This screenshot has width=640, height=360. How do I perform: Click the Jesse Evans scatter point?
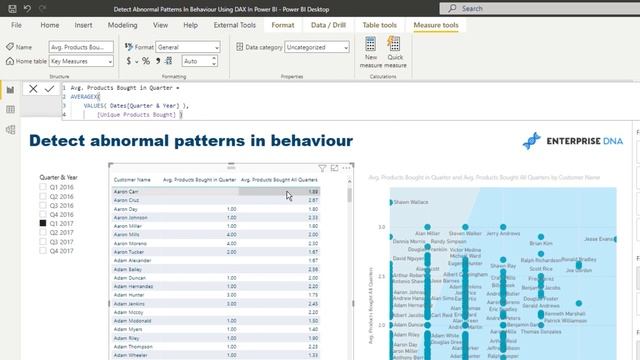(x=615, y=239)
